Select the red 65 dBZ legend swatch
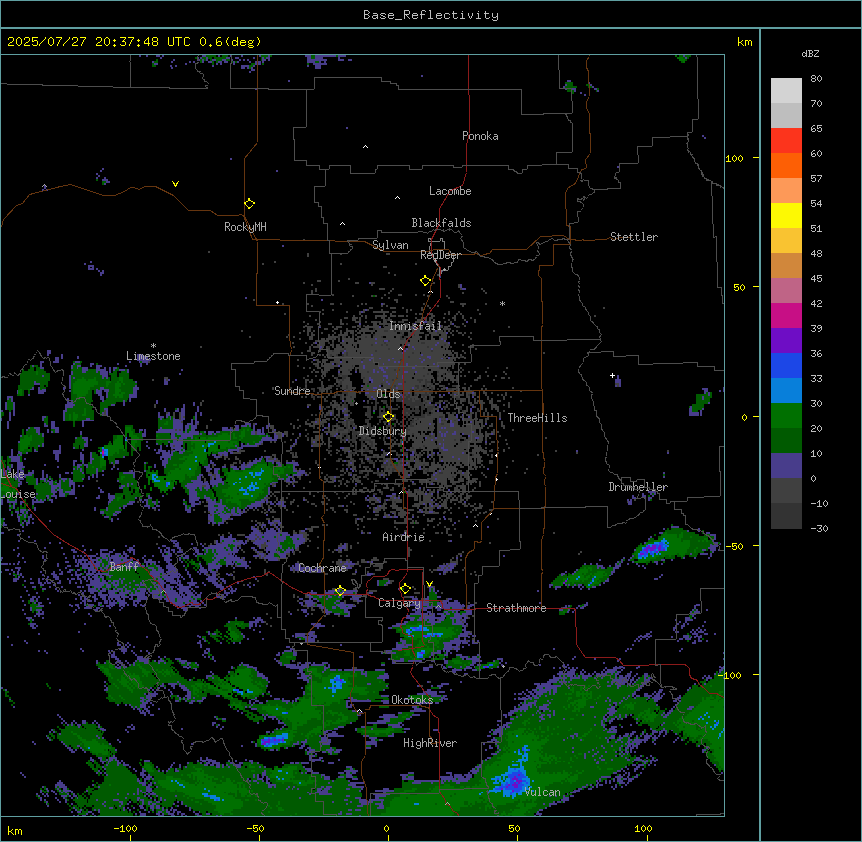 point(786,141)
